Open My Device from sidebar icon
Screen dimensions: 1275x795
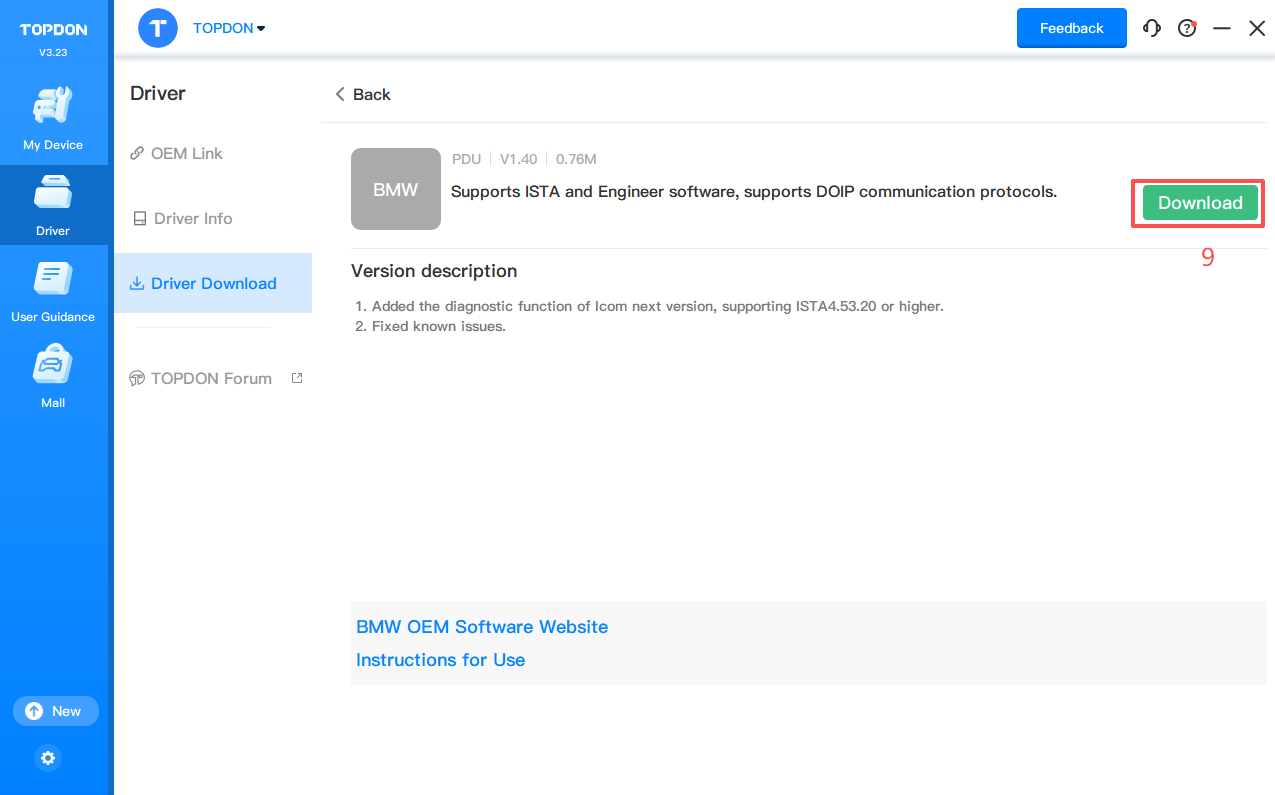tap(53, 108)
